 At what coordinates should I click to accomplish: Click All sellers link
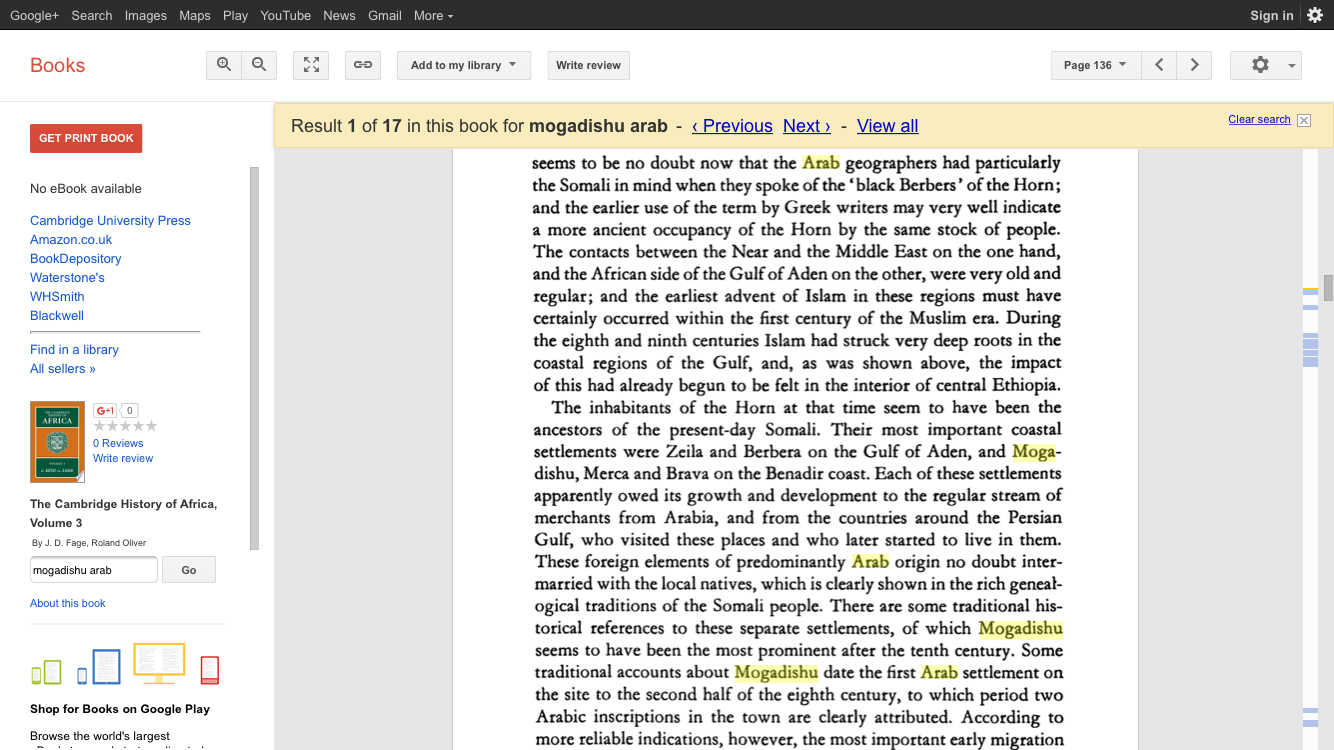[x=63, y=368]
